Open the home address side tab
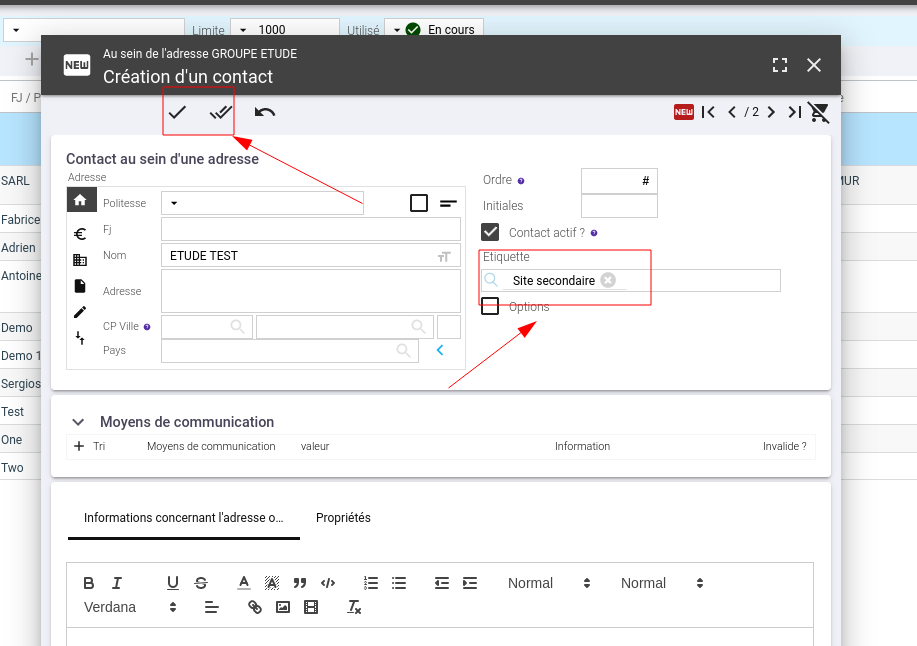 click(x=81, y=200)
